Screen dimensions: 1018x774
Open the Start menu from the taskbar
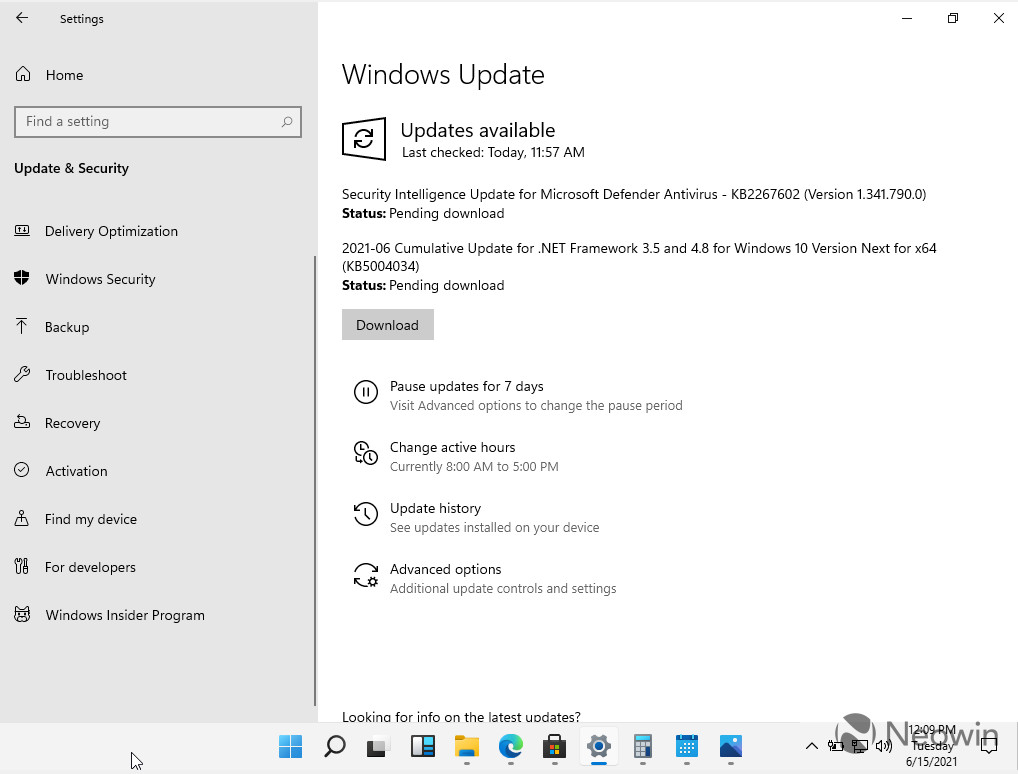[x=291, y=746]
